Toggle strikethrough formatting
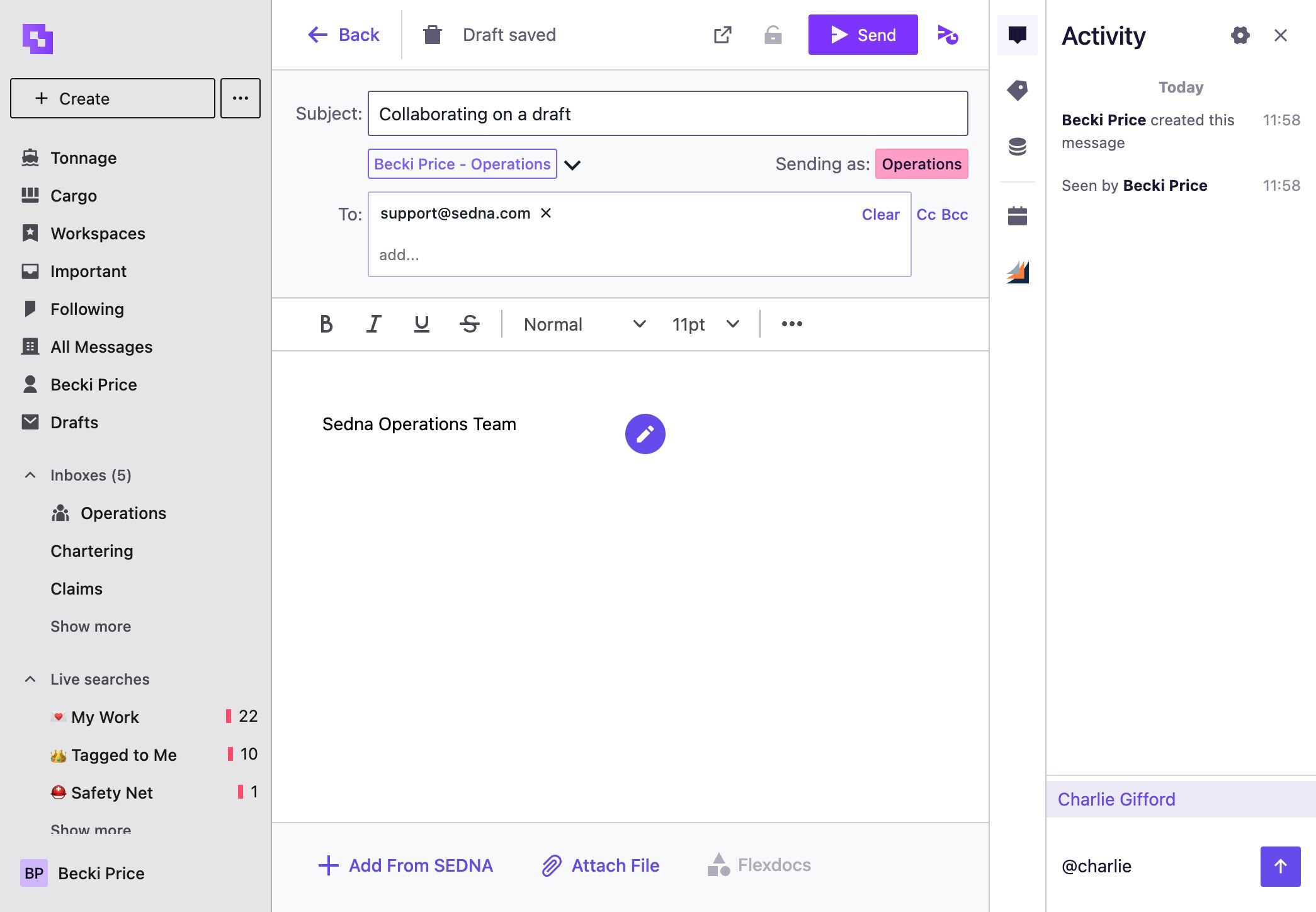Image resolution: width=1316 pixels, height=912 pixels. (x=470, y=324)
